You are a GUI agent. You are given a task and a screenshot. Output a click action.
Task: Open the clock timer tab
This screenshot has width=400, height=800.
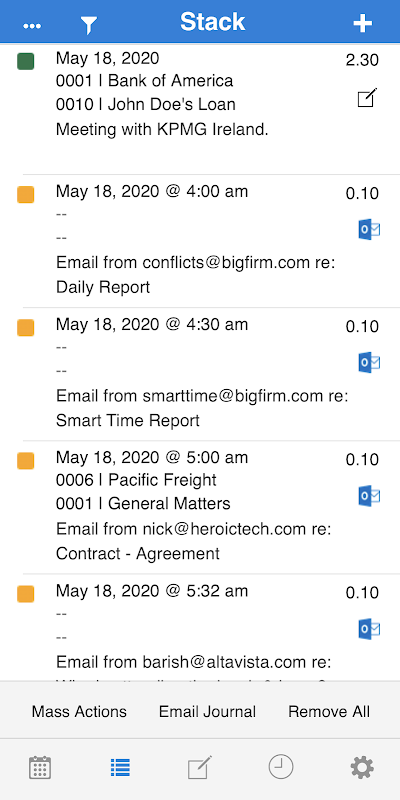pos(281,767)
